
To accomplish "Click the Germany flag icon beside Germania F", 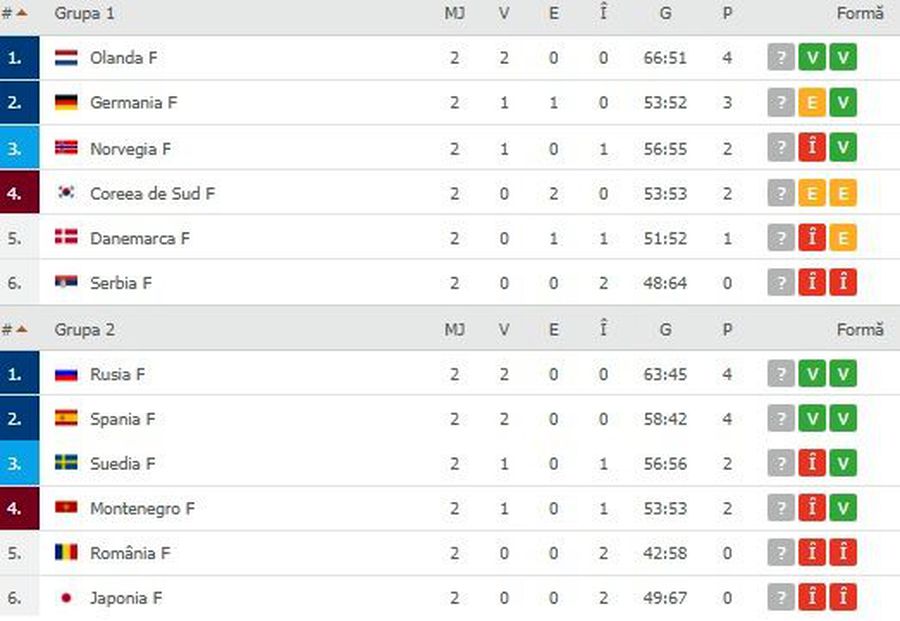I will click(66, 103).
